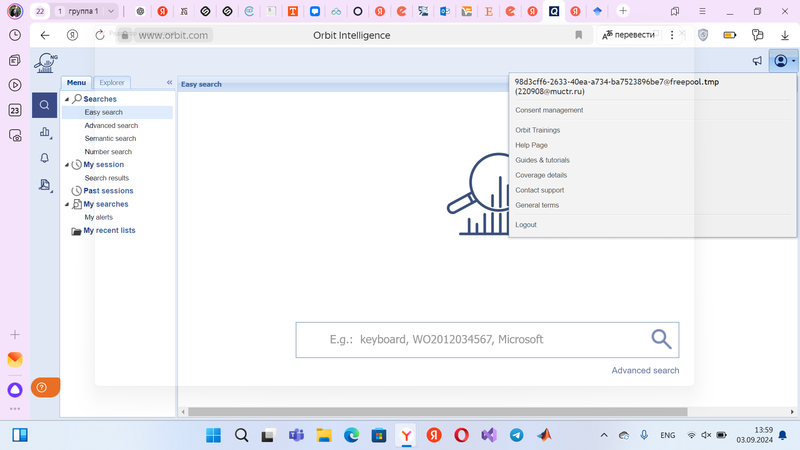Click the Yandex home icon in toolbar
The image size is (800, 450).
pyautogui.click(x=72, y=35)
